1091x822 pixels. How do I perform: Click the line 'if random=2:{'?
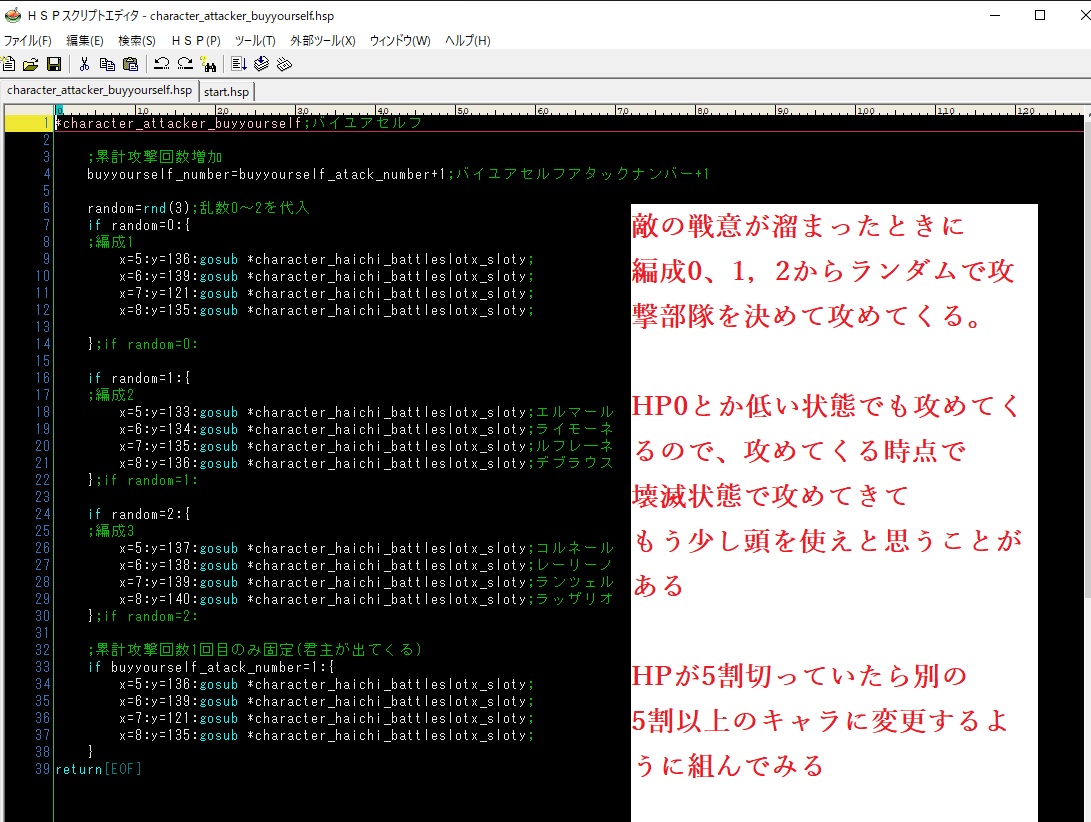139,514
